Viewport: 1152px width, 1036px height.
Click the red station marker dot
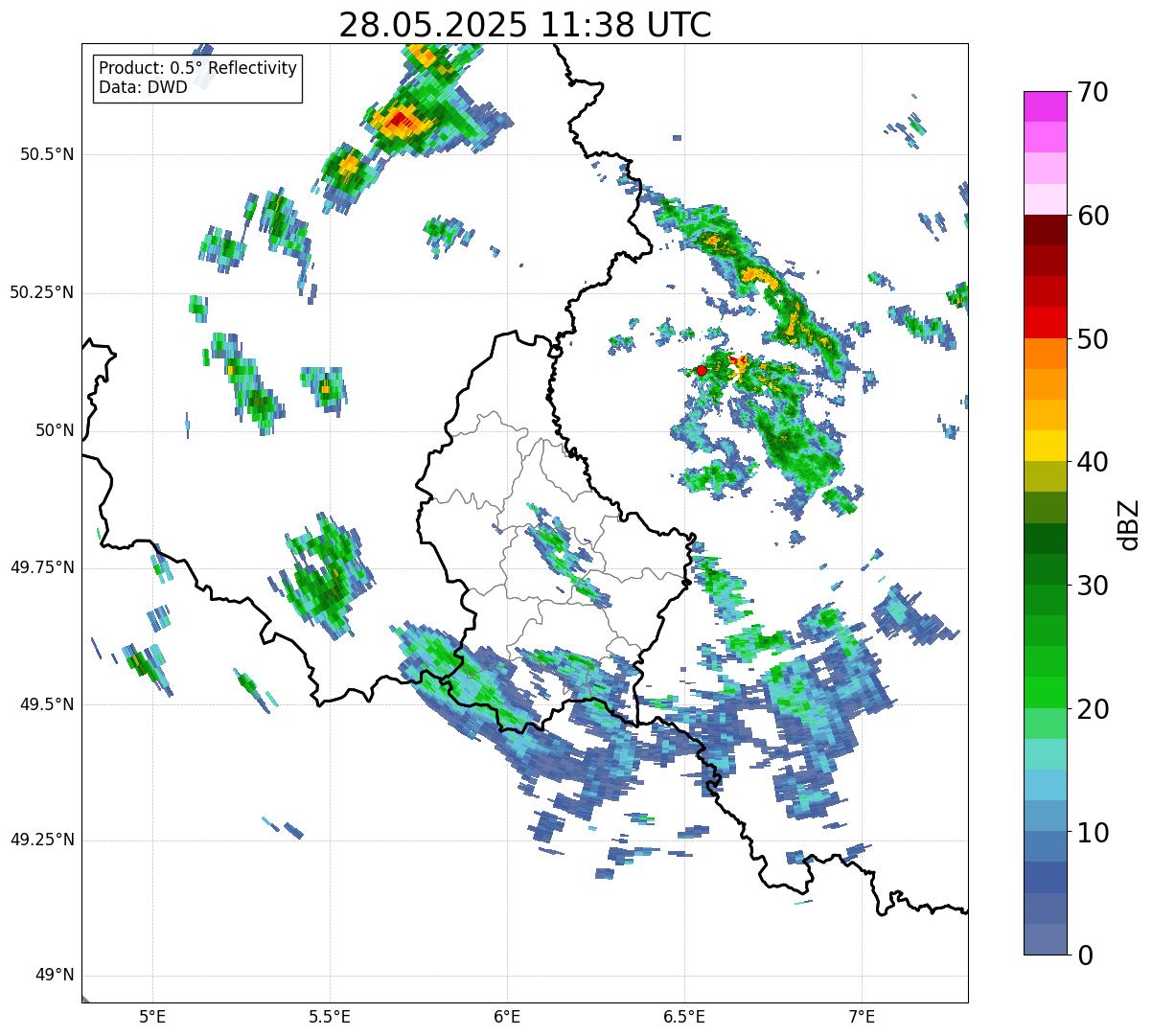(701, 370)
